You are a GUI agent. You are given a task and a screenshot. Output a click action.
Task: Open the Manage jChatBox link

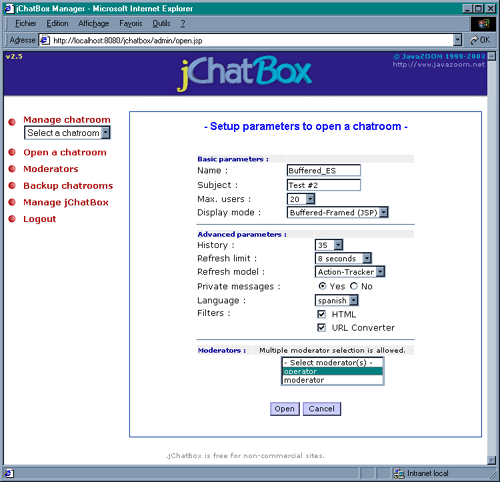[66, 202]
